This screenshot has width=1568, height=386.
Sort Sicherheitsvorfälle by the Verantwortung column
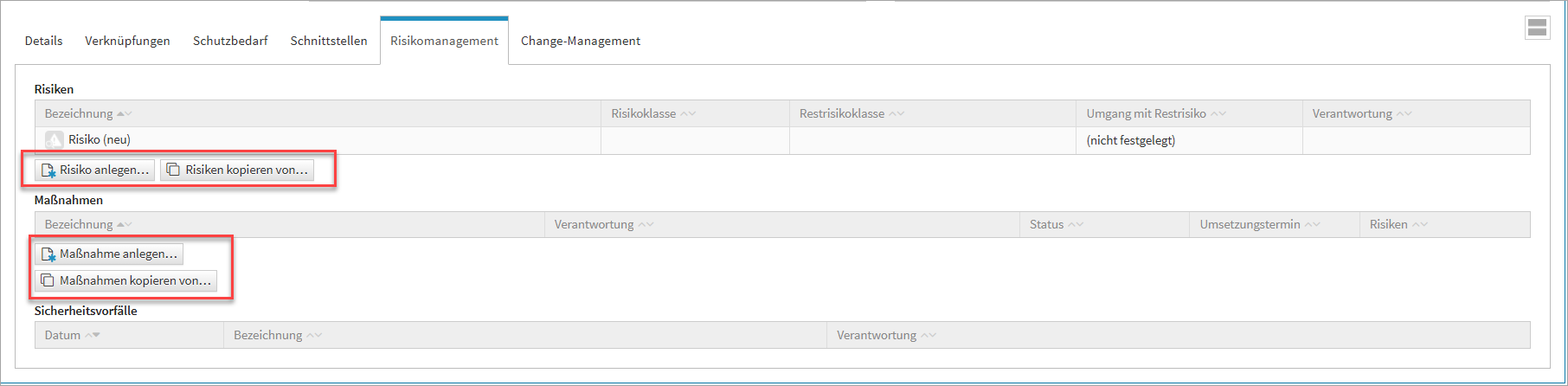[876, 336]
